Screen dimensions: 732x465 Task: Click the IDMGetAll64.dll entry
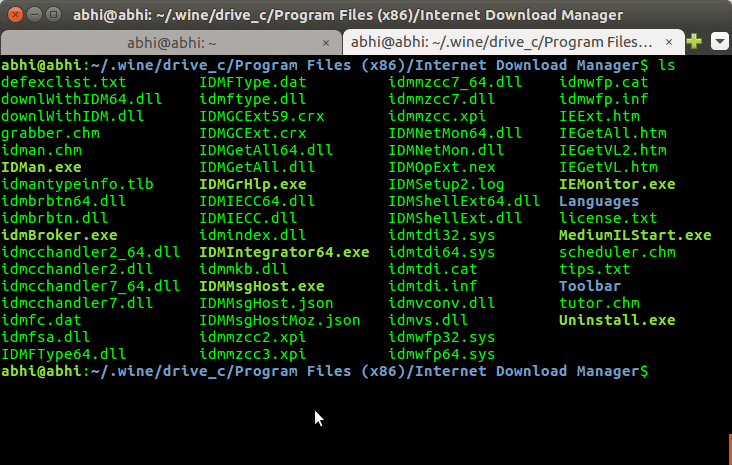pos(267,150)
